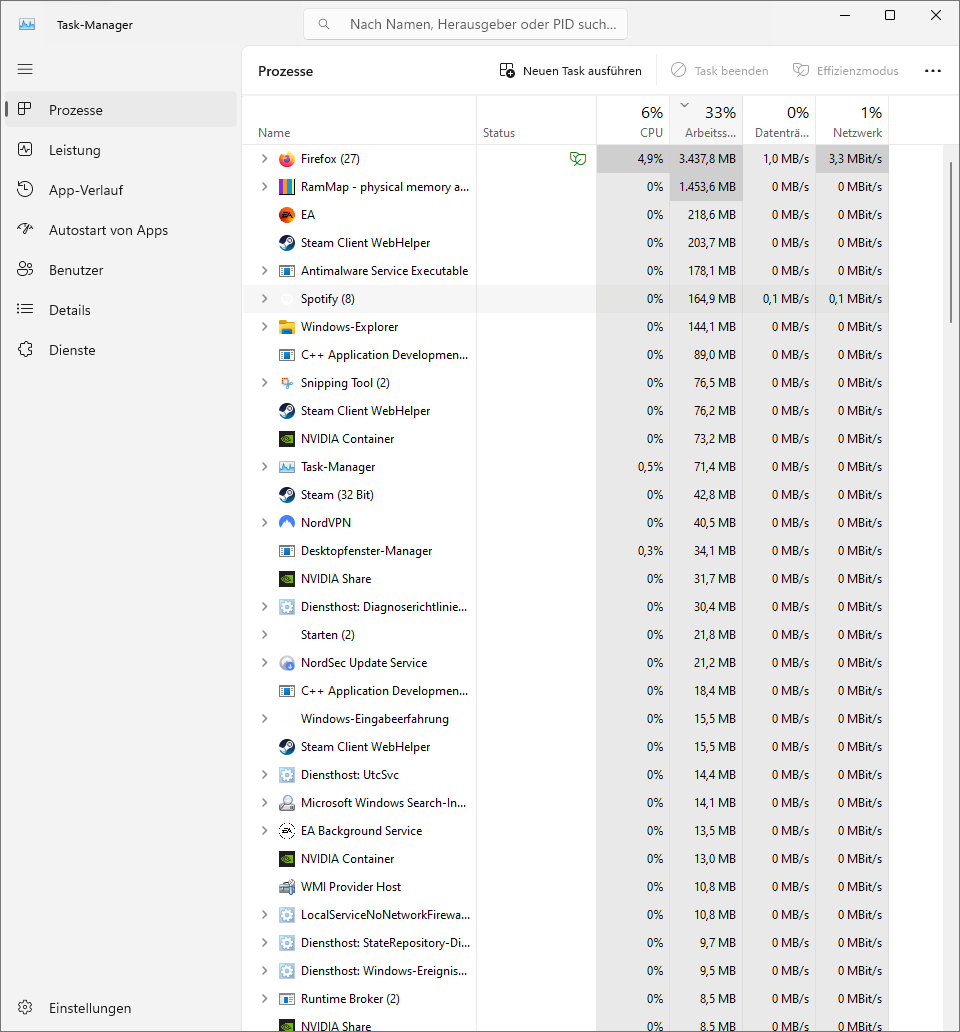Click the Einstellungen gear icon
Viewport: 960px width, 1032px height.
[26, 1008]
